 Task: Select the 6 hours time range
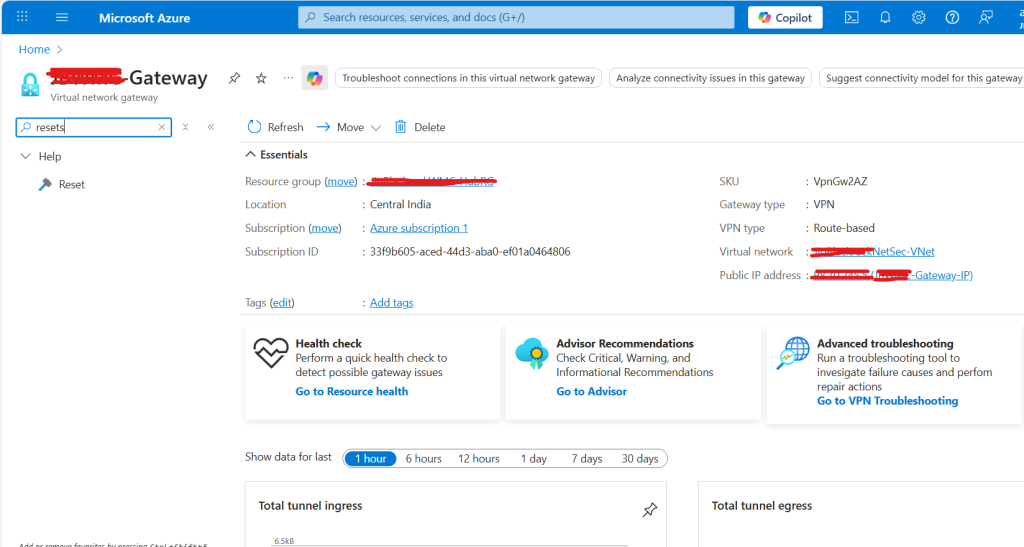pos(423,459)
